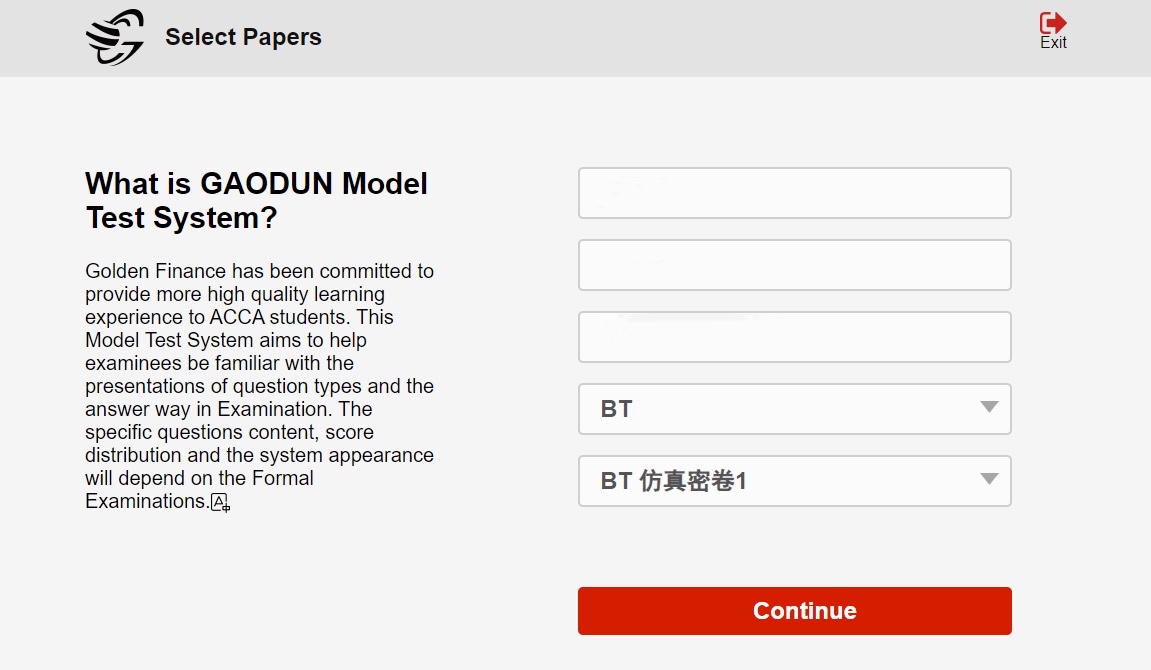Image resolution: width=1151 pixels, height=670 pixels.
Task: Click arrow of the 仿真密卷1 dropdown
Action: tap(989, 479)
